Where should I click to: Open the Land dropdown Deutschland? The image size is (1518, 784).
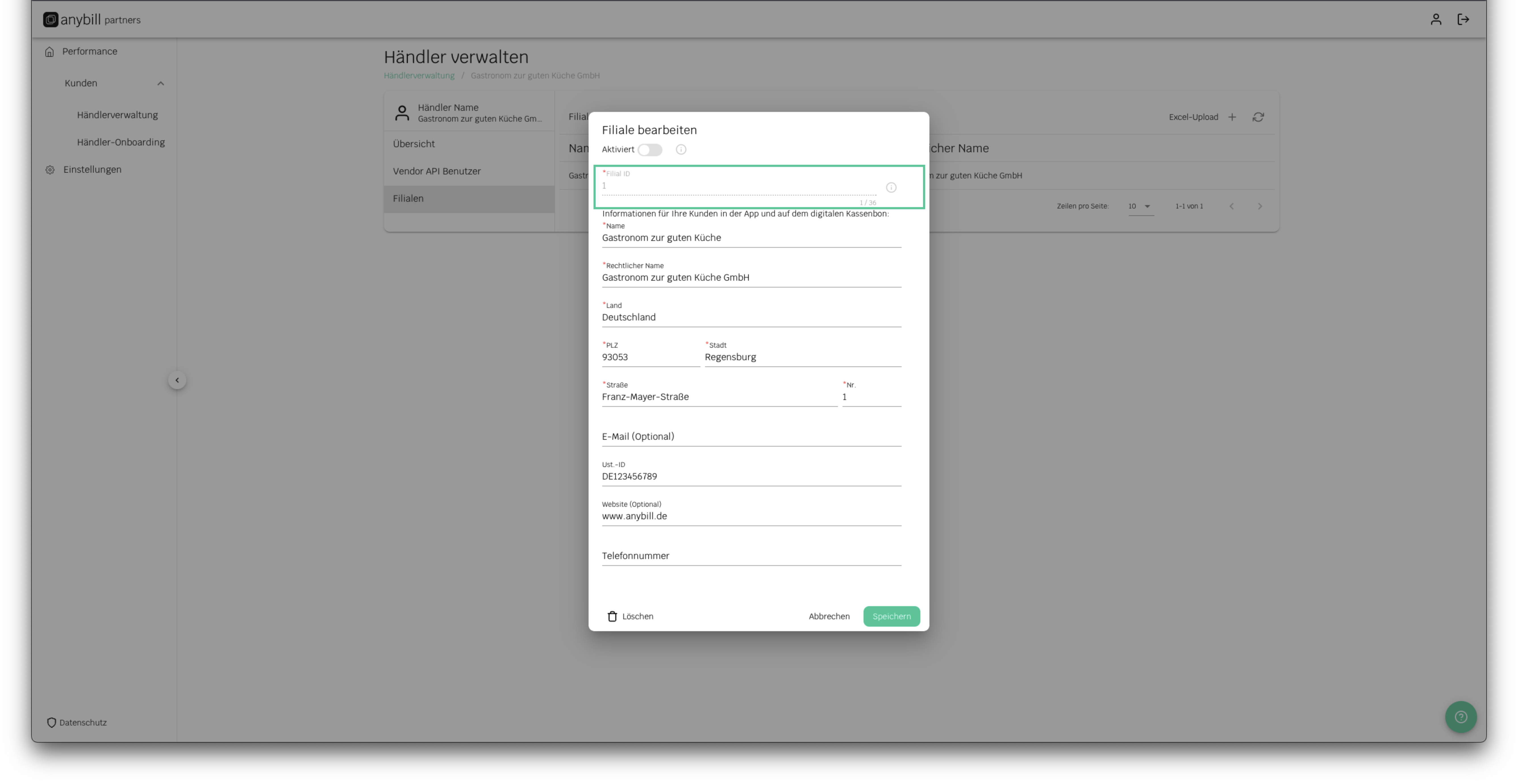[x=751, y=317]
